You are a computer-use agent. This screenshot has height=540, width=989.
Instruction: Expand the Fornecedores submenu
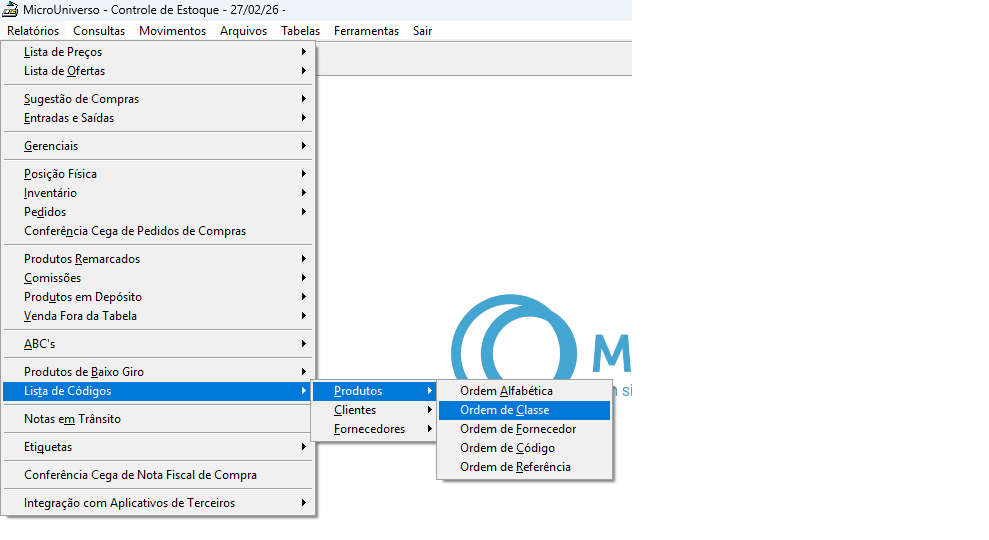369,429
